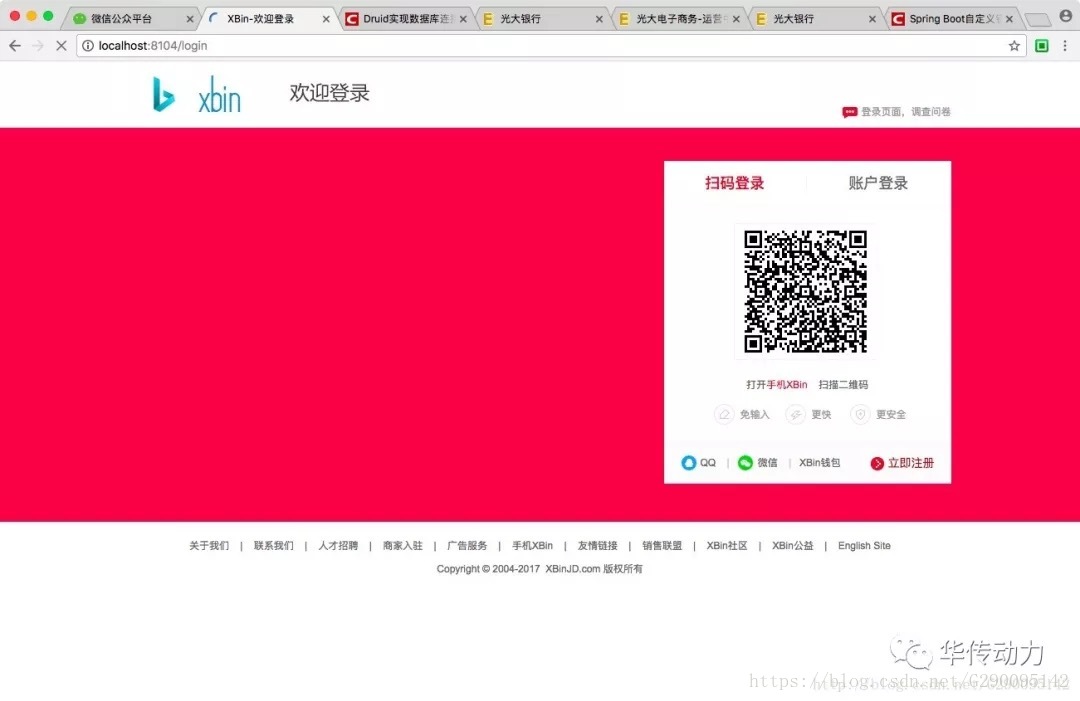Open the XBin公益 footer link

tap(792, 545)
